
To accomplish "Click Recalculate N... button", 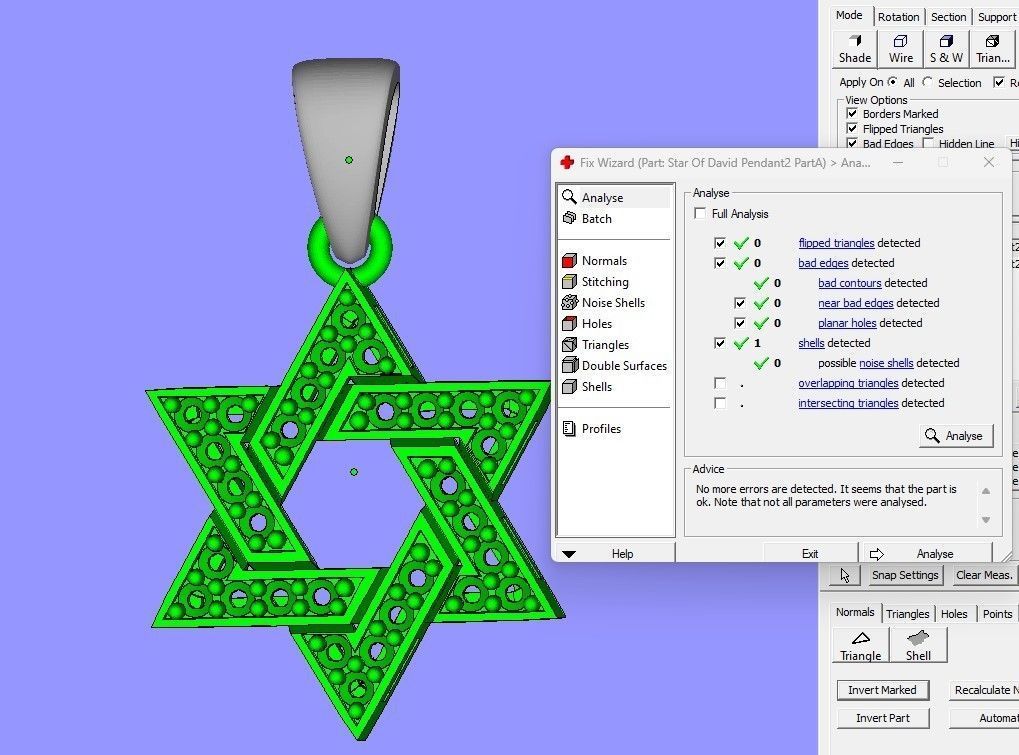I will [x=983, y=690].
